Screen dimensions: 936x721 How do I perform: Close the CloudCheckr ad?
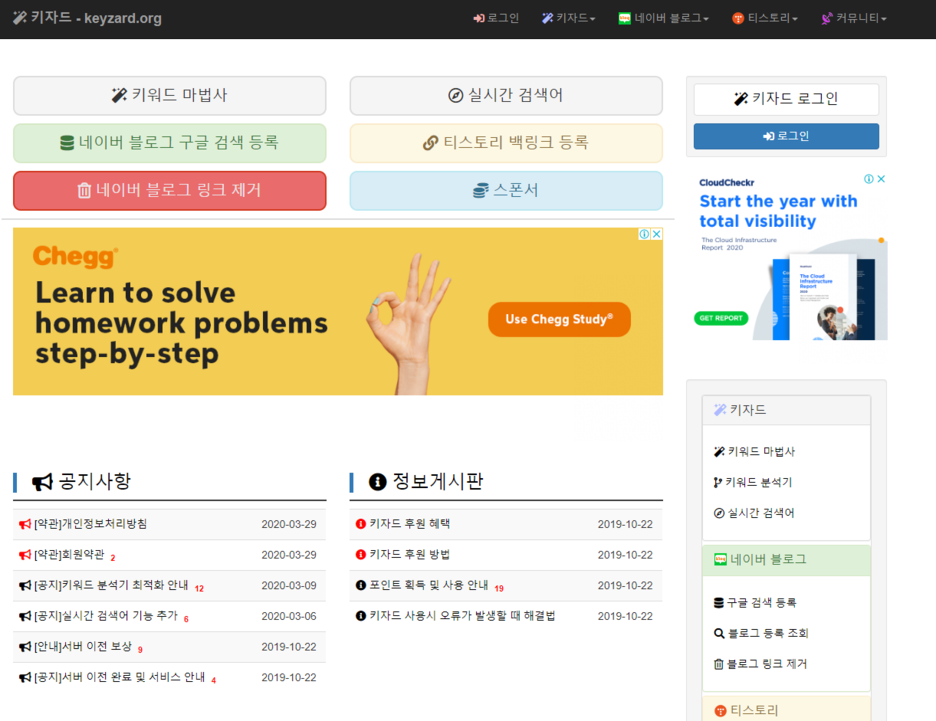pos(881,179)
